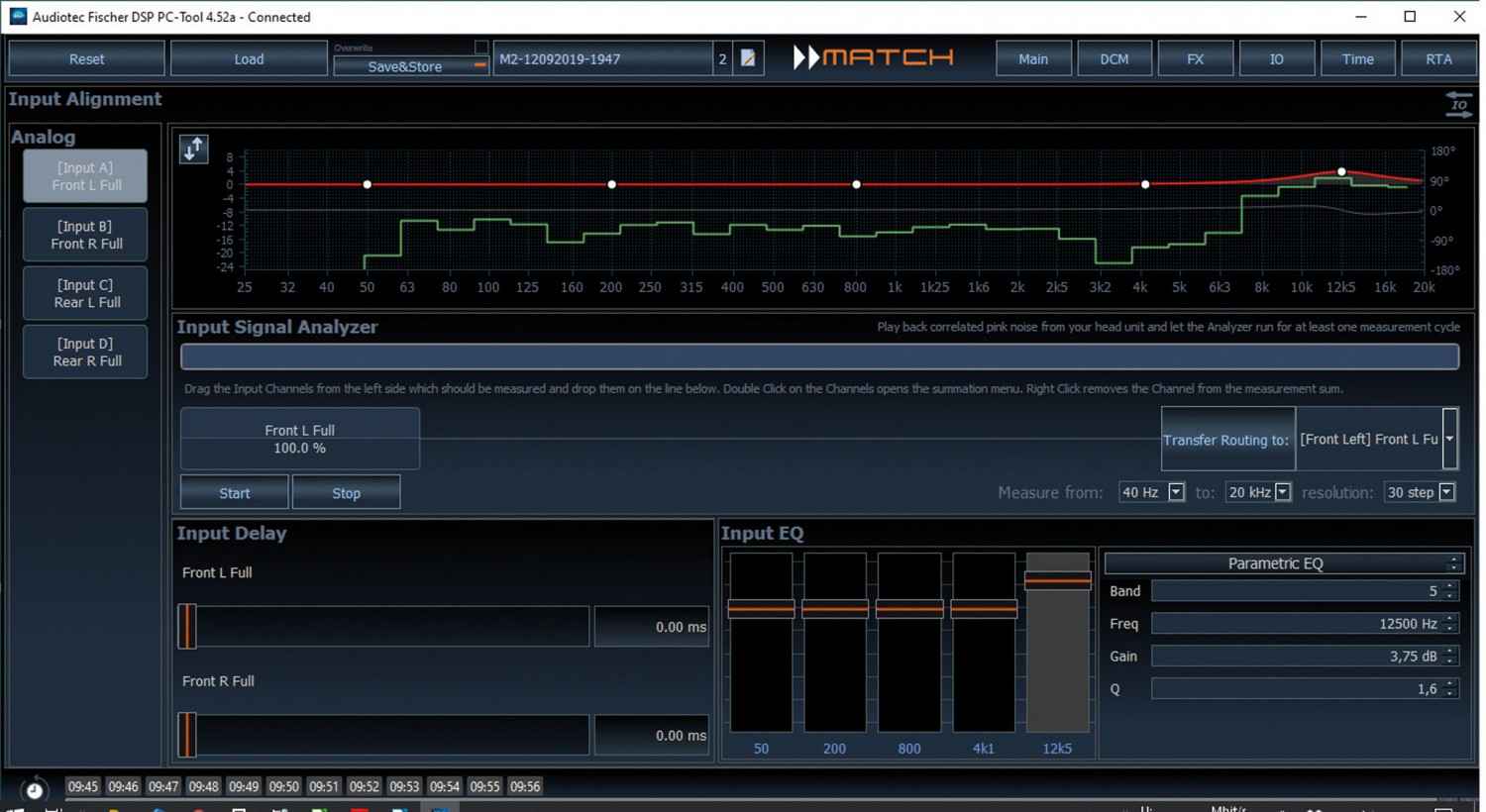Image resolution: width=1486 pixels, height=812 pixels.
Task: Select the 800 Hz input EQ fader
Action: (x=909, y=609)
